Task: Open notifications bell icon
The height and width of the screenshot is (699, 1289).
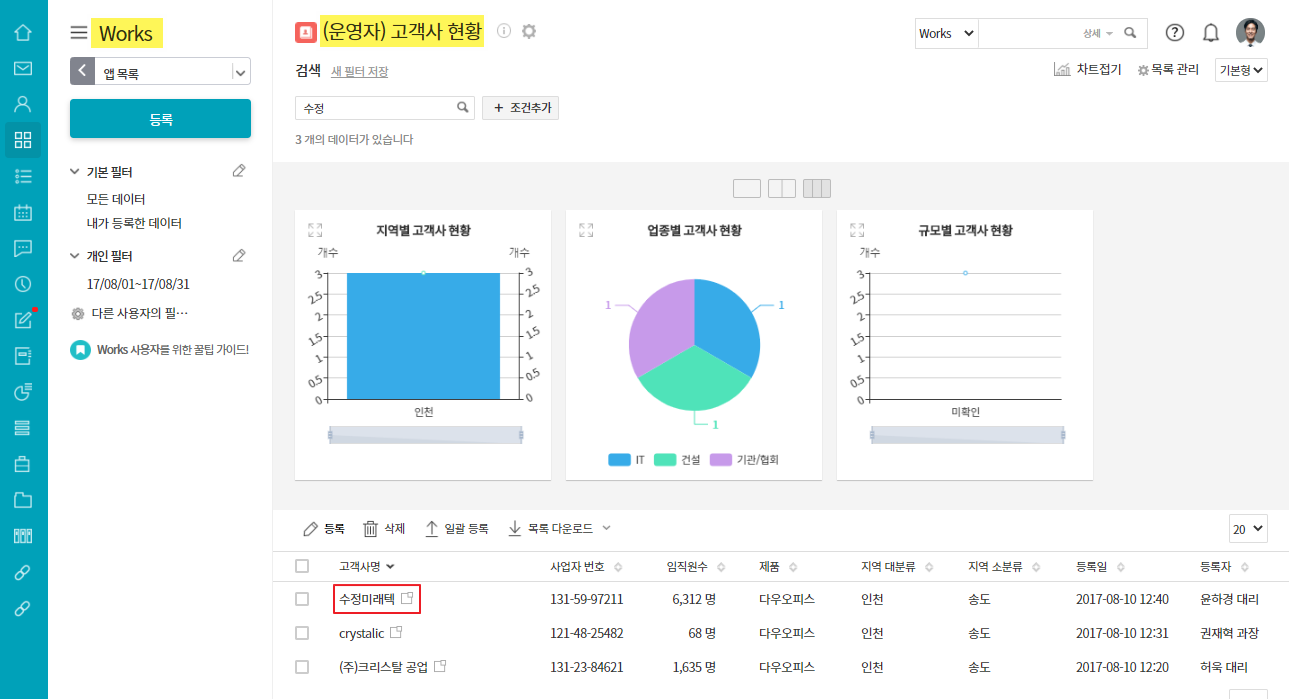Action: [1210, 33]
